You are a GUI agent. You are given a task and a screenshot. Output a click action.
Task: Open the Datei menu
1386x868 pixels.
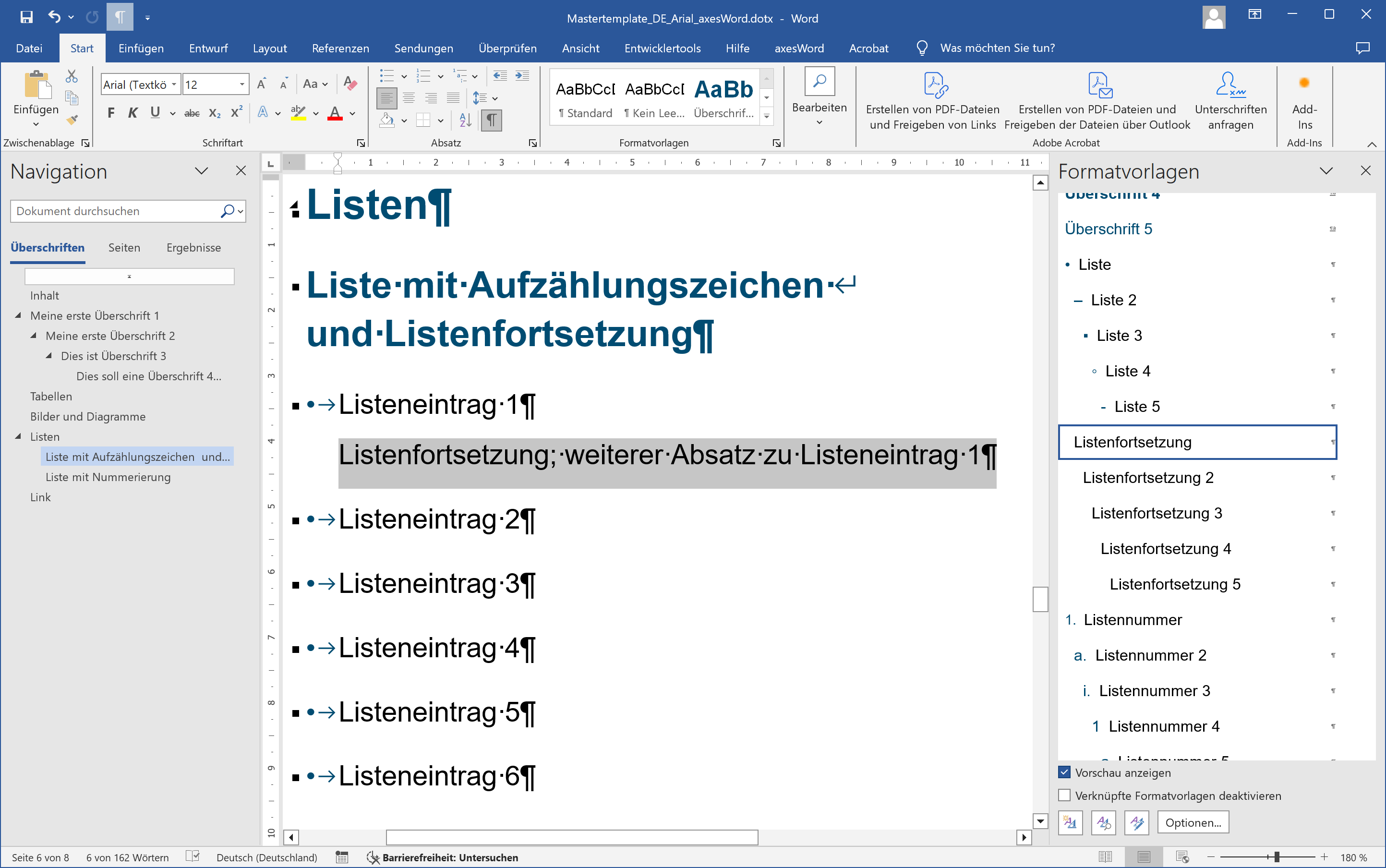pos(29,48)
